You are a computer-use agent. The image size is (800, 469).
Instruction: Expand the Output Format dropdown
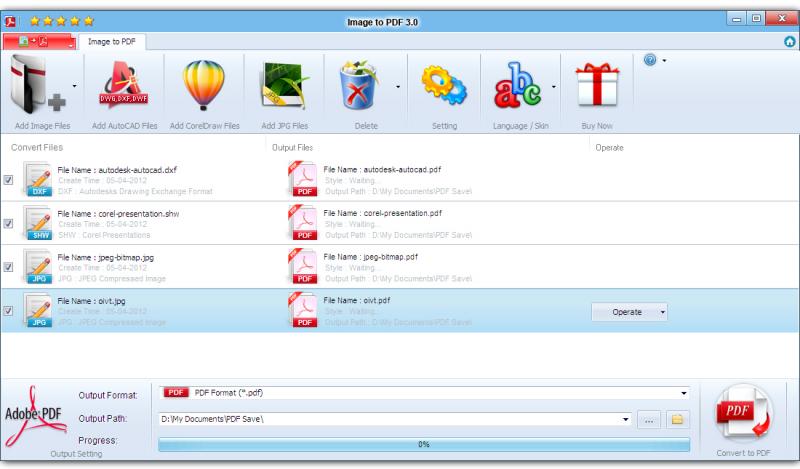click(x=684, y=393)
